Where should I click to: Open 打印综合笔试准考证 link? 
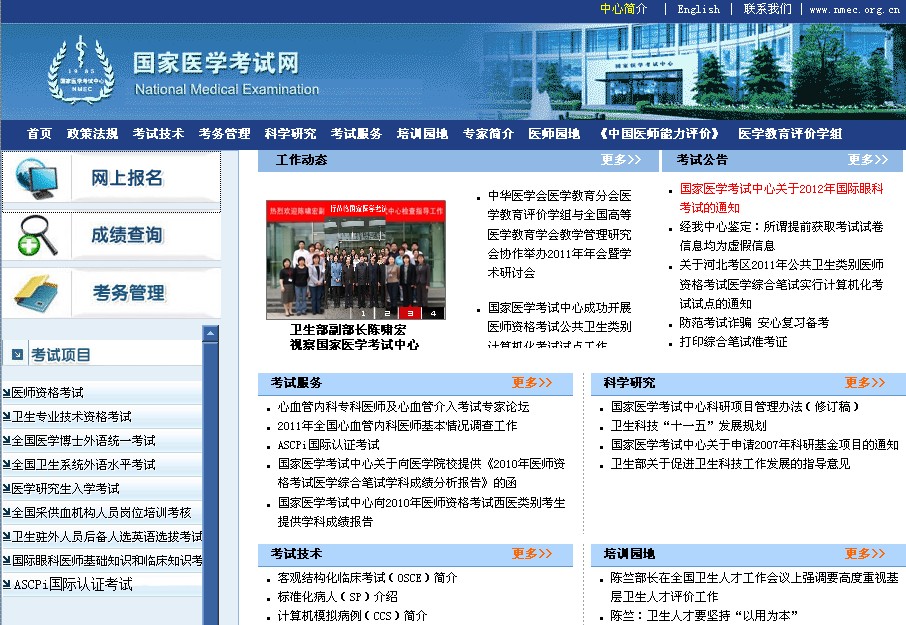733,341
